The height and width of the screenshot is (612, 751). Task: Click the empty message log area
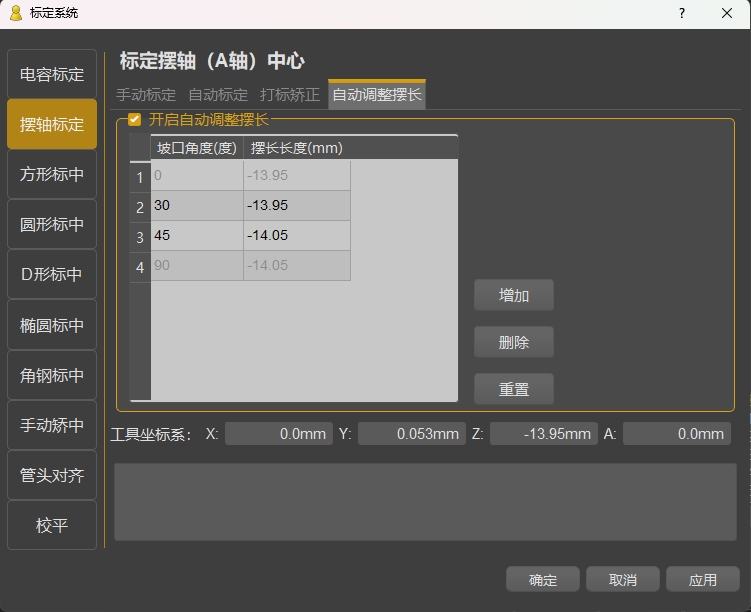coord(425,502)
